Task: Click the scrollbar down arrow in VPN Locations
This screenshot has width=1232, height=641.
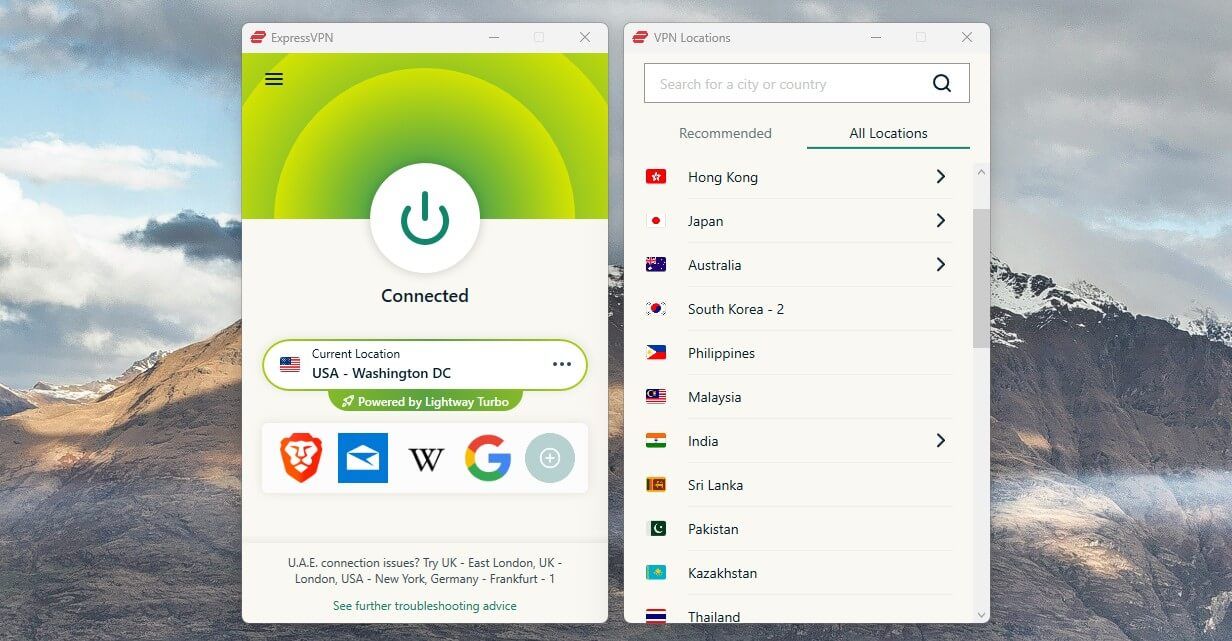Action: [981, 614]
